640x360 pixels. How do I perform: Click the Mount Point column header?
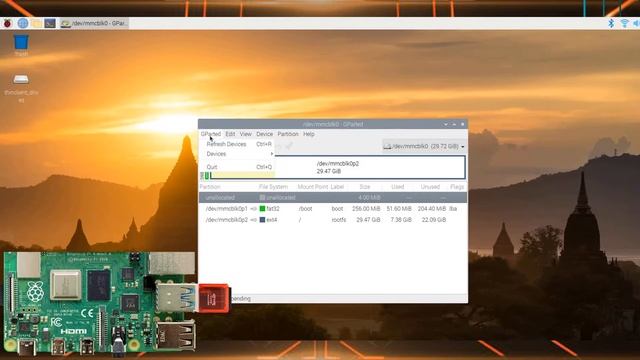(312, 187)
